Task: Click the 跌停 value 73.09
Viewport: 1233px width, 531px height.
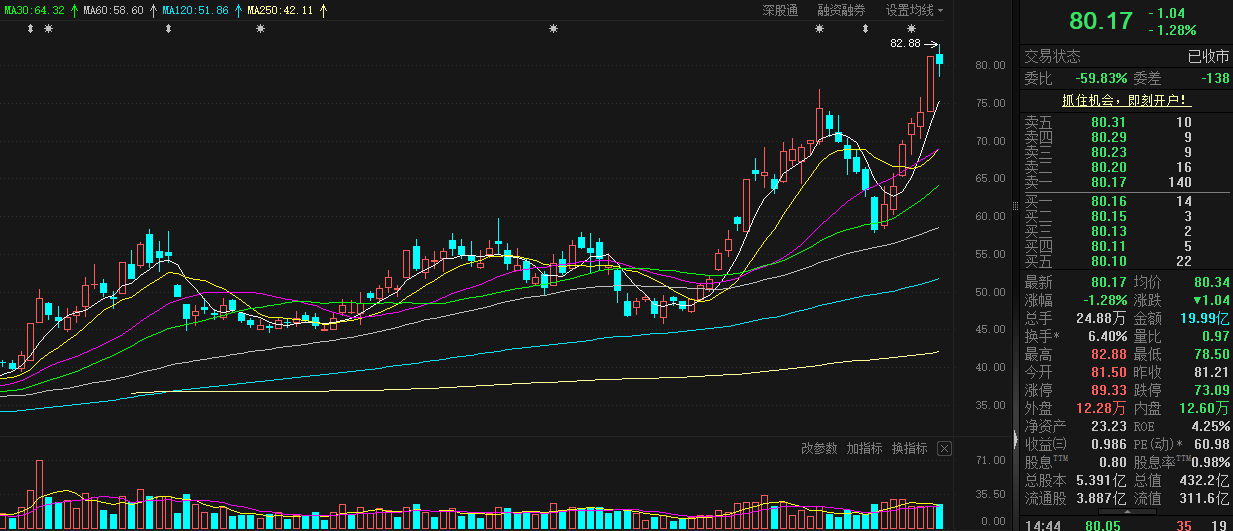Action: pyautogui.click(x=1211, y=390)
